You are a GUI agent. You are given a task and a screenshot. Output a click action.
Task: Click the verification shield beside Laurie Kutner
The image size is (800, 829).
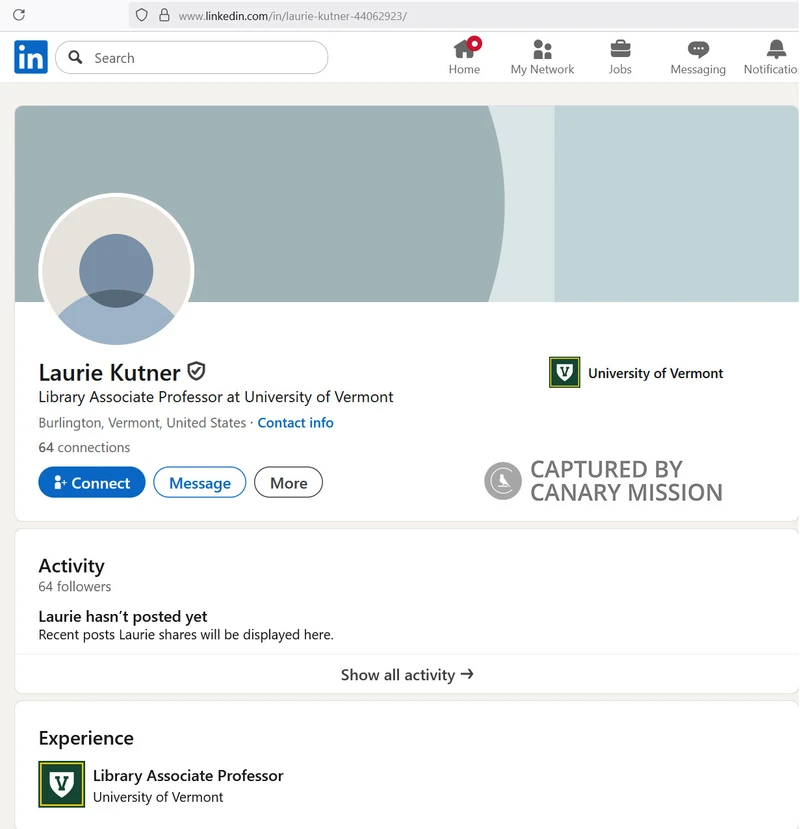tap(197, 371)
